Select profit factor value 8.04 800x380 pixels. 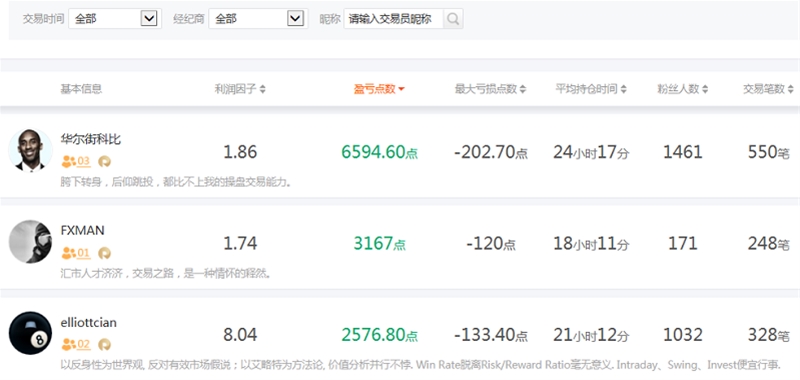240,335
